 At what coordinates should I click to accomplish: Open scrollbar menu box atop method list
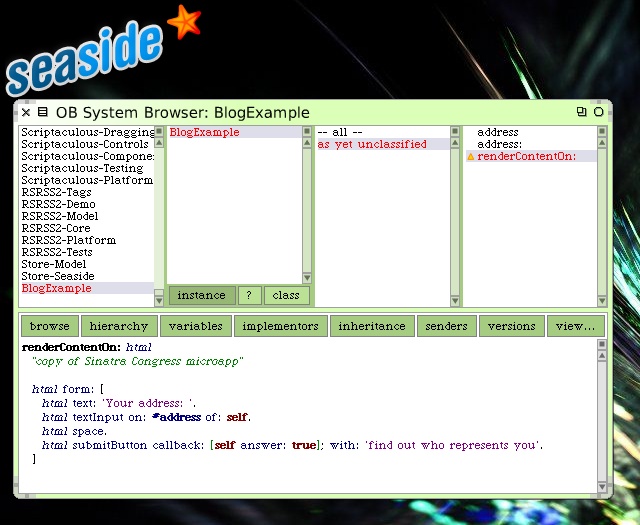[x=602, y=131]
